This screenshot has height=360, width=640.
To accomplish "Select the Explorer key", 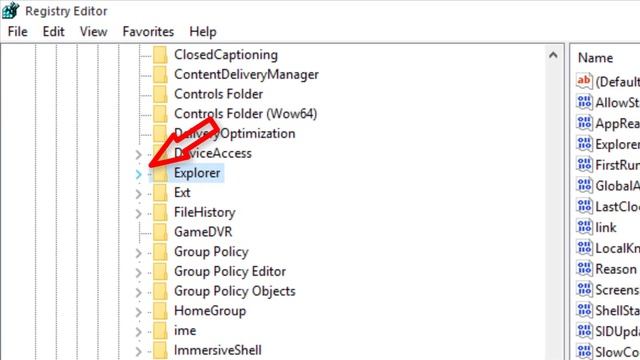I will pyautogui.click(x=197, y=173).
